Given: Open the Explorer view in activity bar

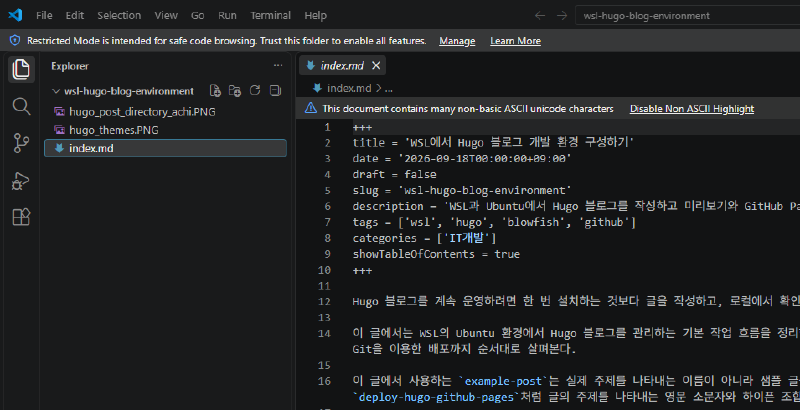Looking at the screenshot, I should [21, 69].
